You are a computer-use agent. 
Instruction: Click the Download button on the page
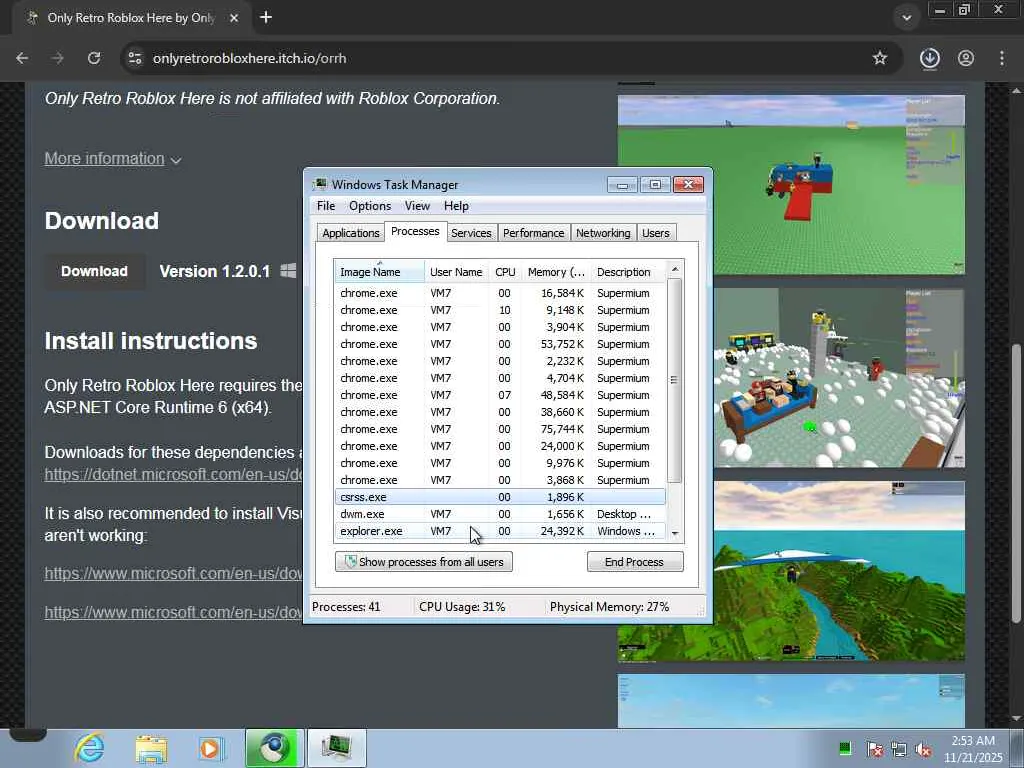pyautogui.click(x=95, y=271)
